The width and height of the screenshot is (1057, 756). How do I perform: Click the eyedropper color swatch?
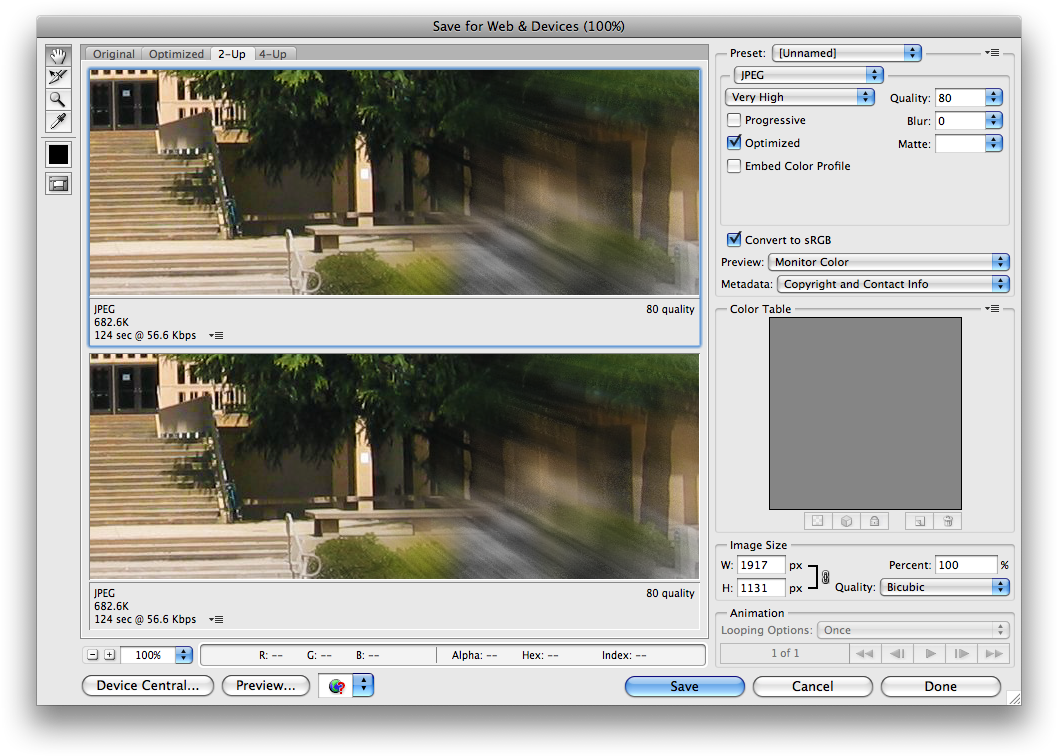58,153
